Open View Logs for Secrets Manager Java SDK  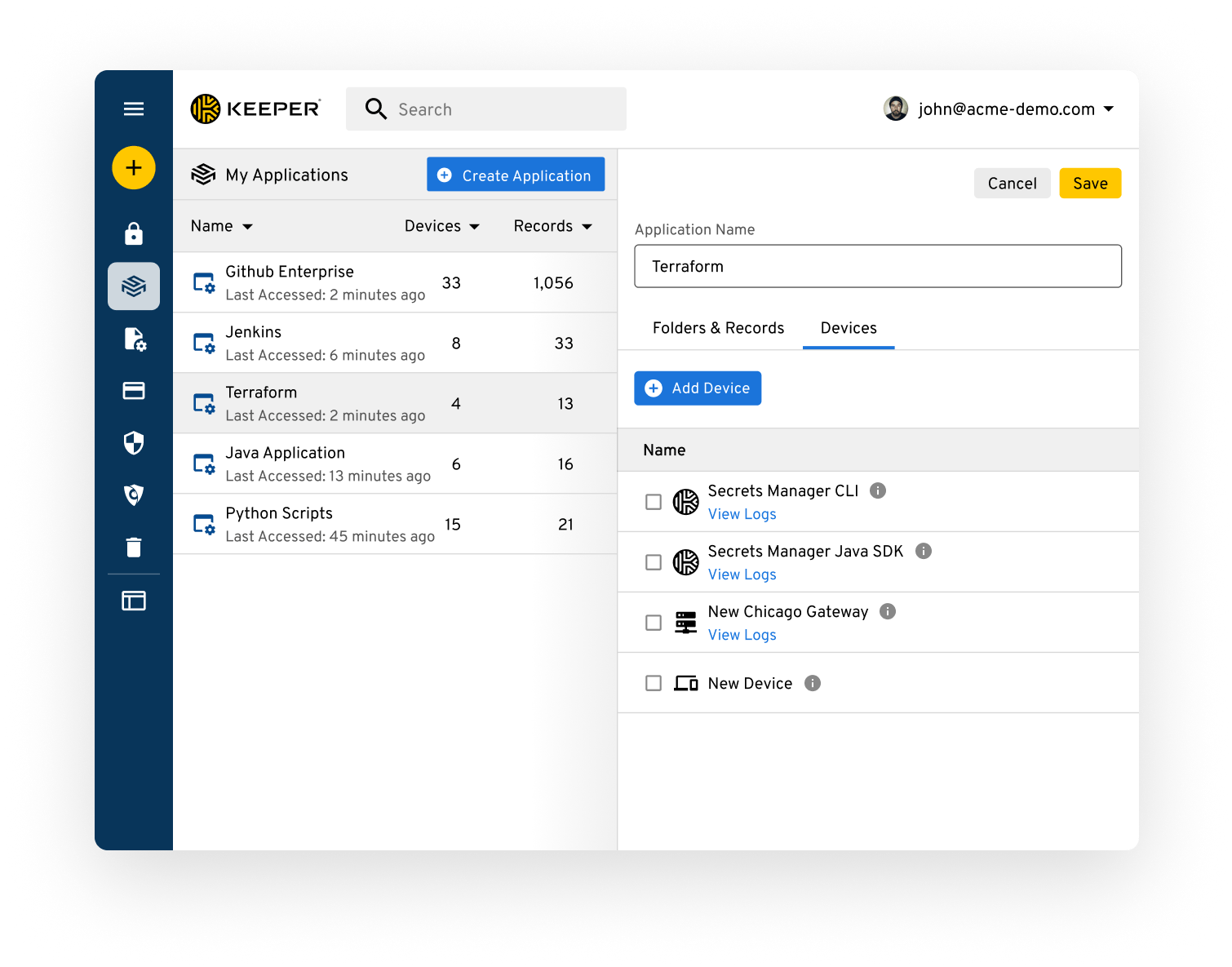(742, 574)
